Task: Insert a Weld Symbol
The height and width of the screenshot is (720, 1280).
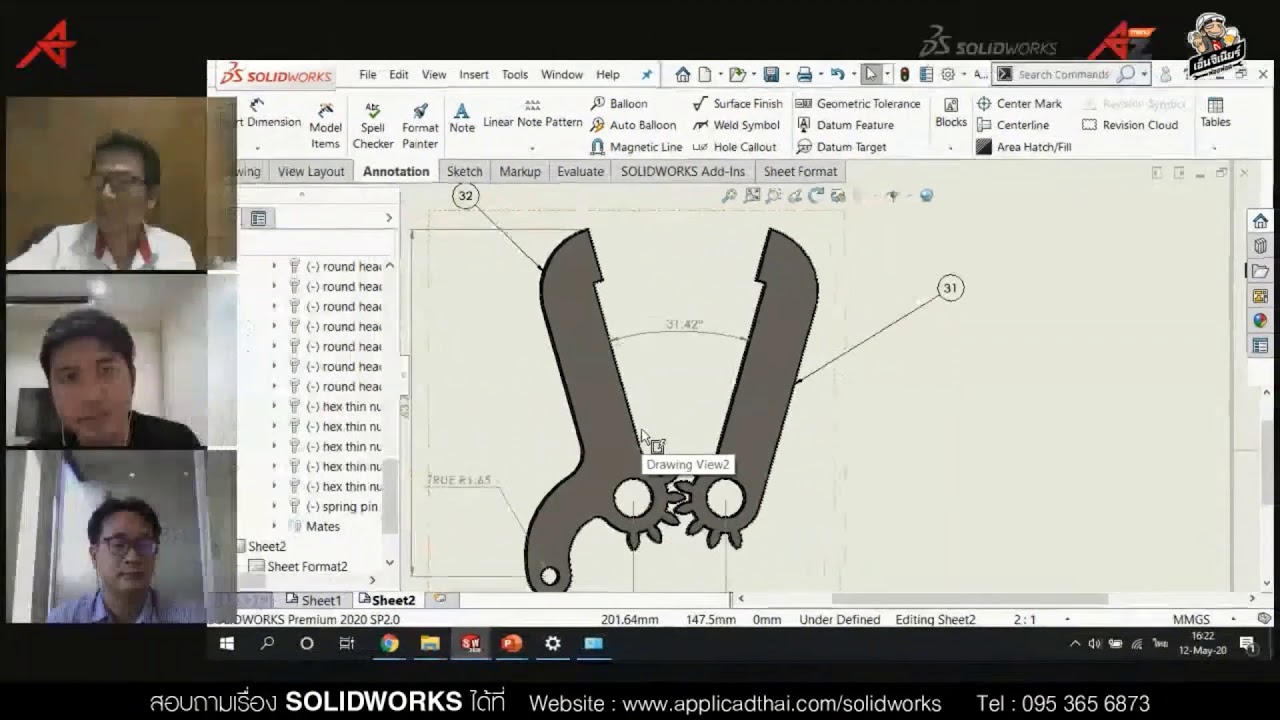Action: coord(736,125)
